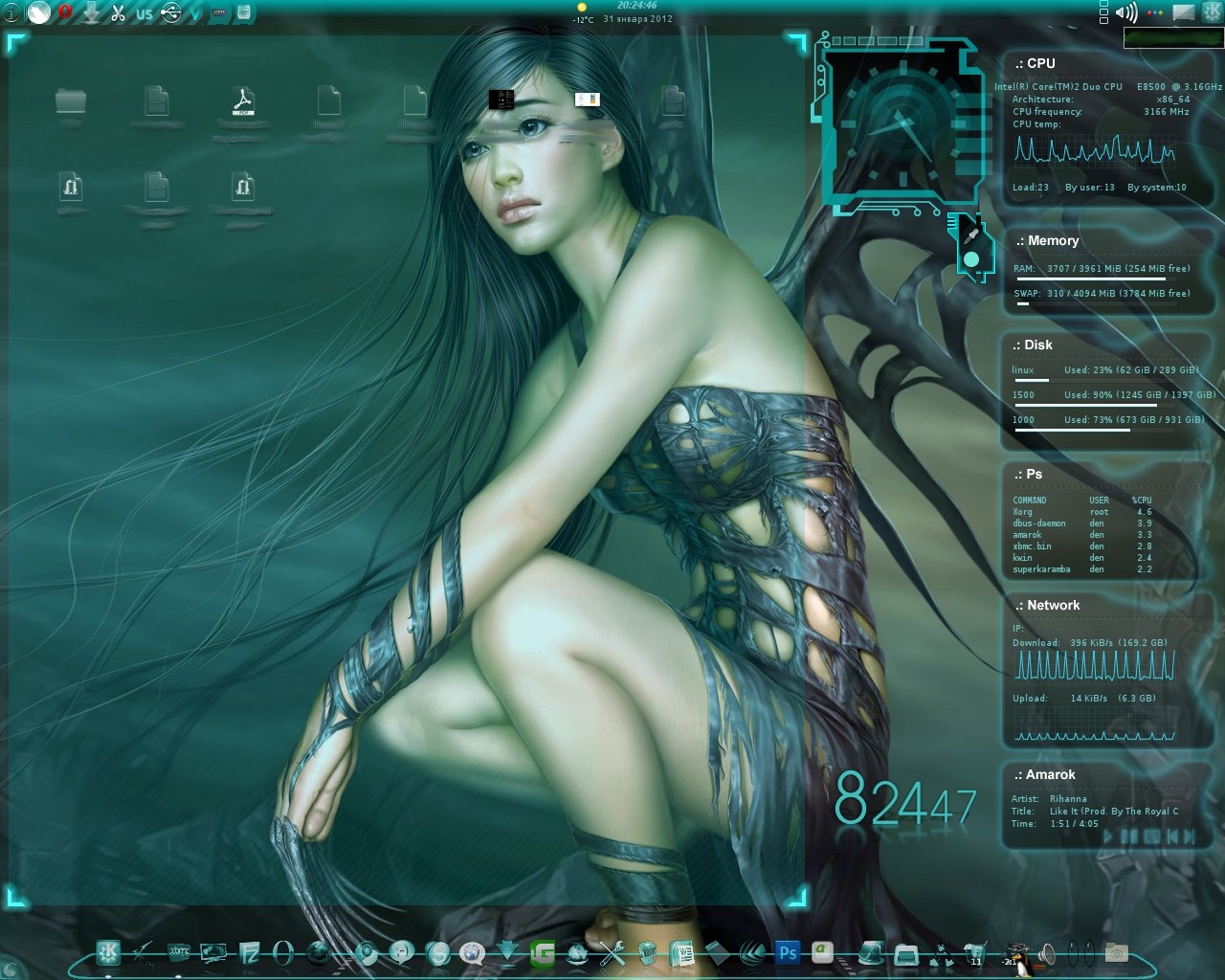Click the digital clock 20:24:46 in panel
The image size is (1225, 980).
(x=636, y=6)
